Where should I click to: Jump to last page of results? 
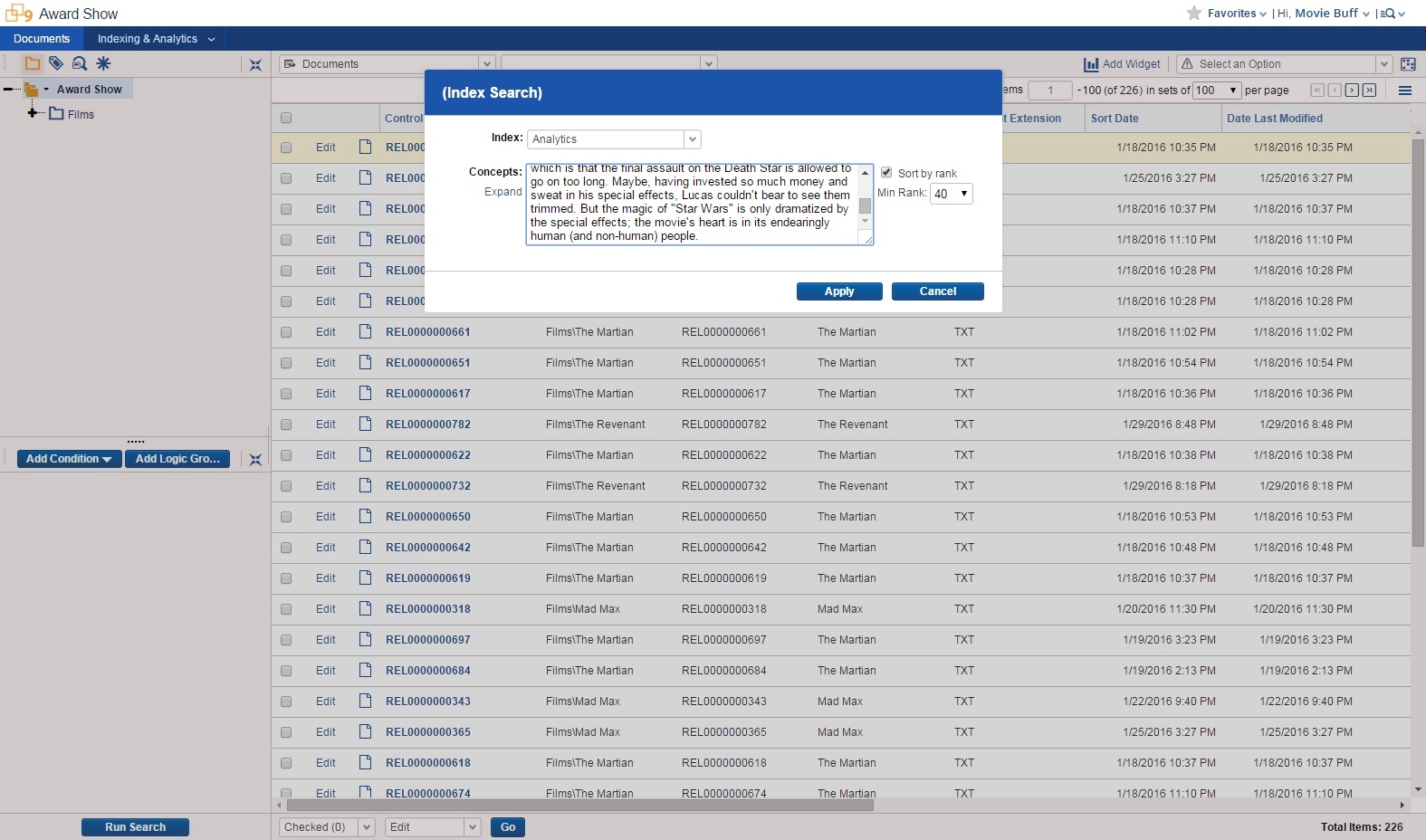coord(1369,91)
